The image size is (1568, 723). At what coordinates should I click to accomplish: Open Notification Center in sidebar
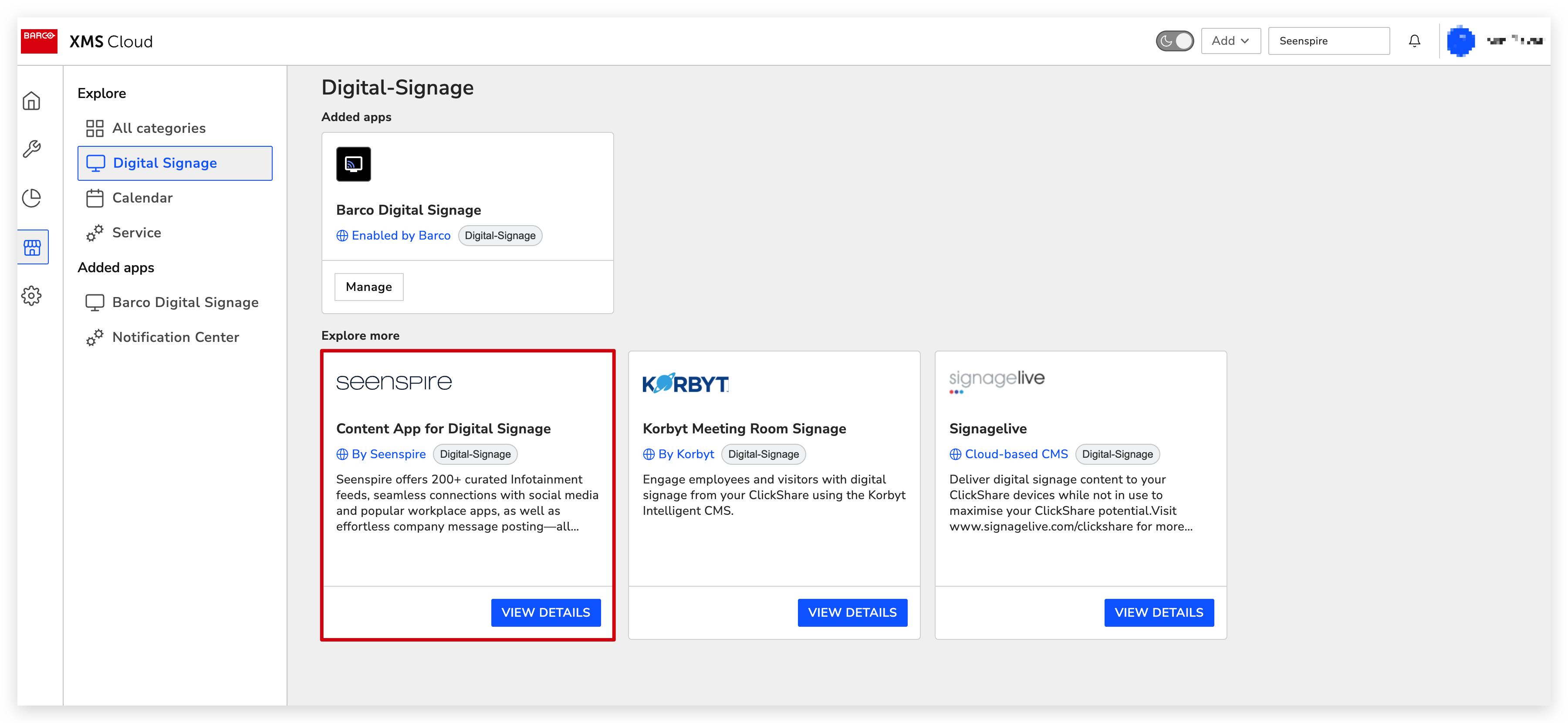[175, 337]
